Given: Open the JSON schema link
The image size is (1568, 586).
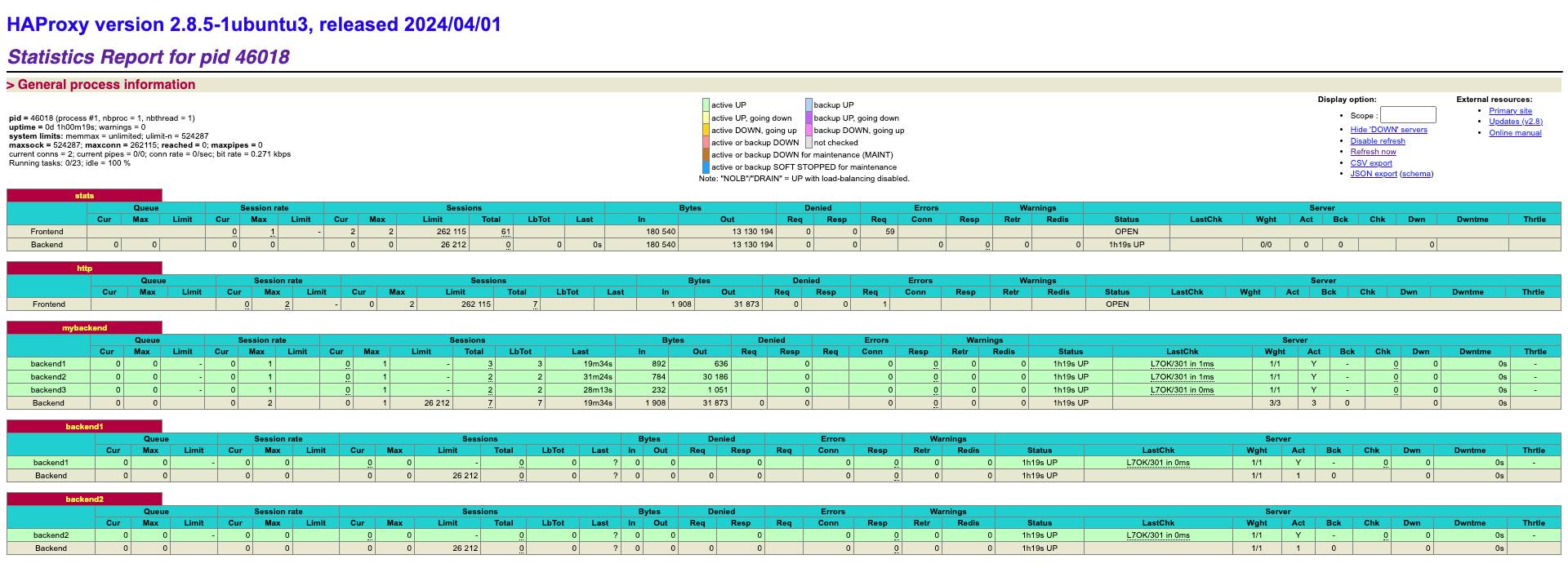Looking at the screenshot, I should click(1416, 174).
